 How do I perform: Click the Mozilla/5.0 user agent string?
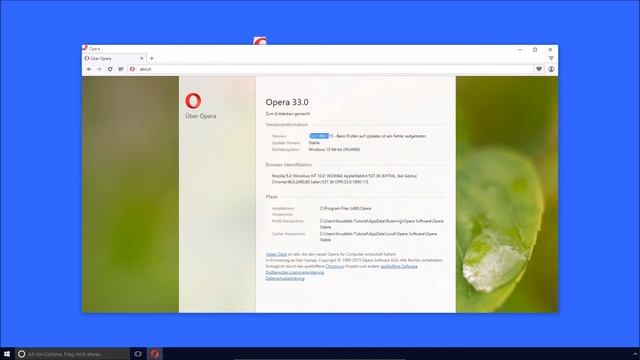pos(344,179)
